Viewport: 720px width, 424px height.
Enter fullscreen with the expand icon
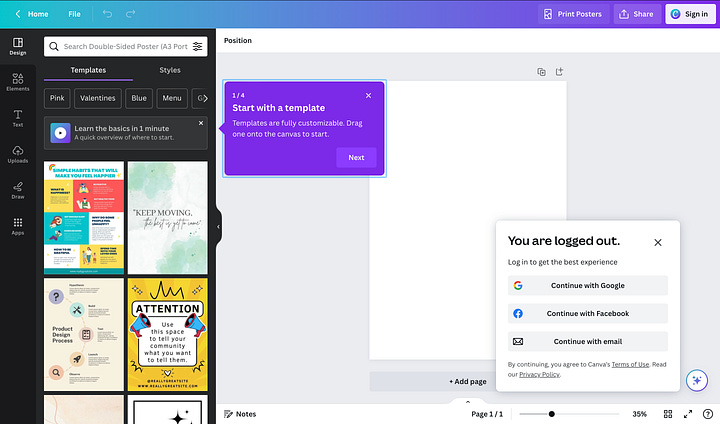coord(688,414)
